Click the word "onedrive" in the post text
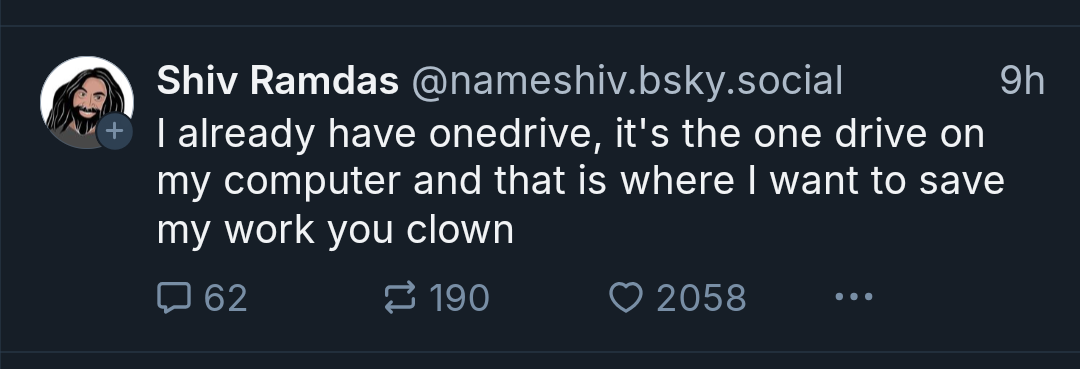The width and height of the screenshot is (1080, 369). click(510, 134)
